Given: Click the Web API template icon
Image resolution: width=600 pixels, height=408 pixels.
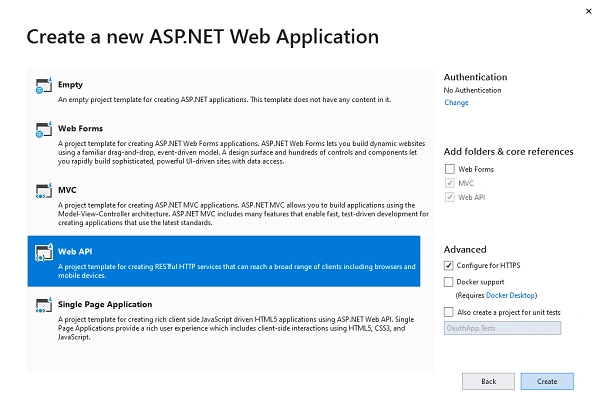Looking at the screenshot, I should tap(44, 253).
